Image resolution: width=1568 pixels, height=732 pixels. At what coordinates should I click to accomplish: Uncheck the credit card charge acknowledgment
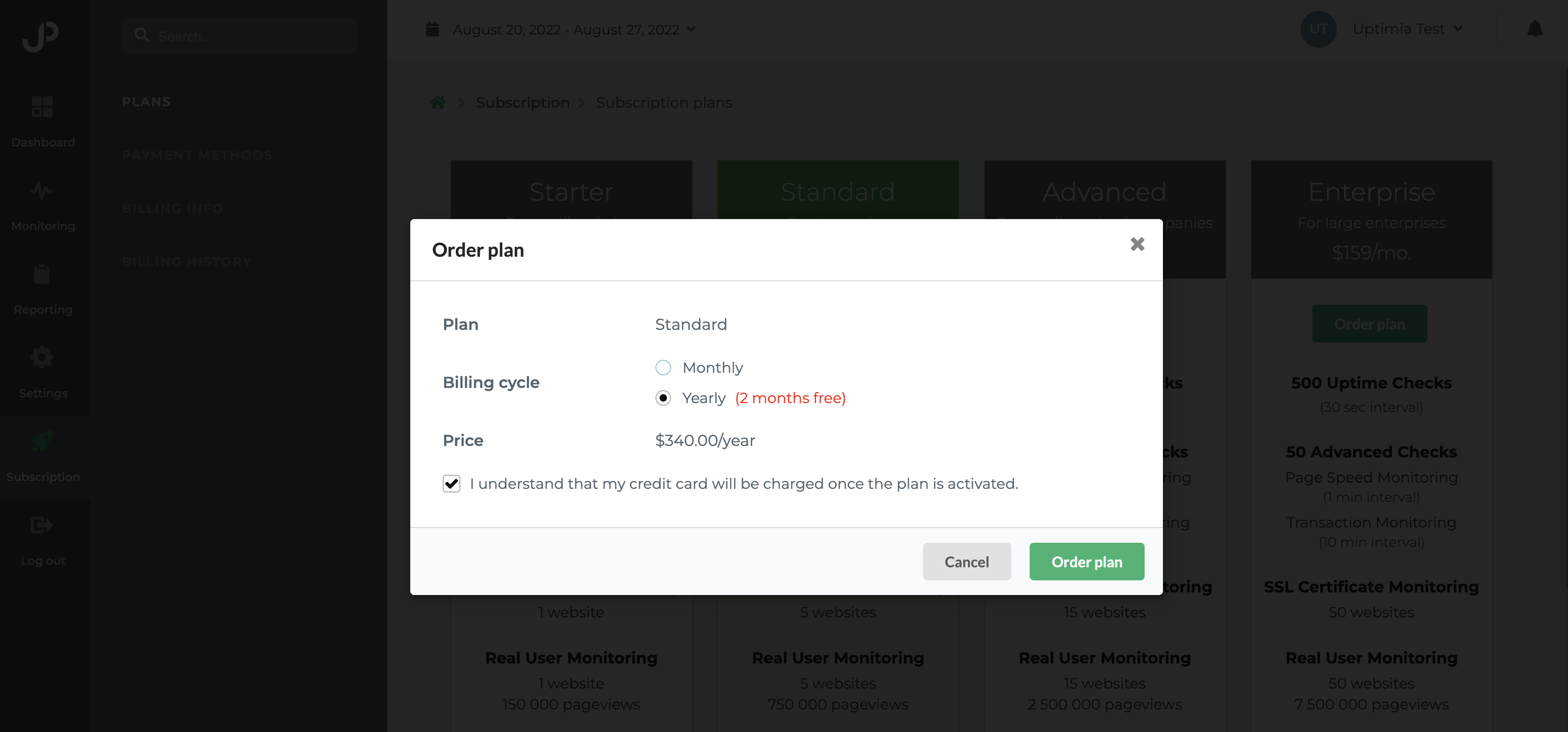click(451, 484)
